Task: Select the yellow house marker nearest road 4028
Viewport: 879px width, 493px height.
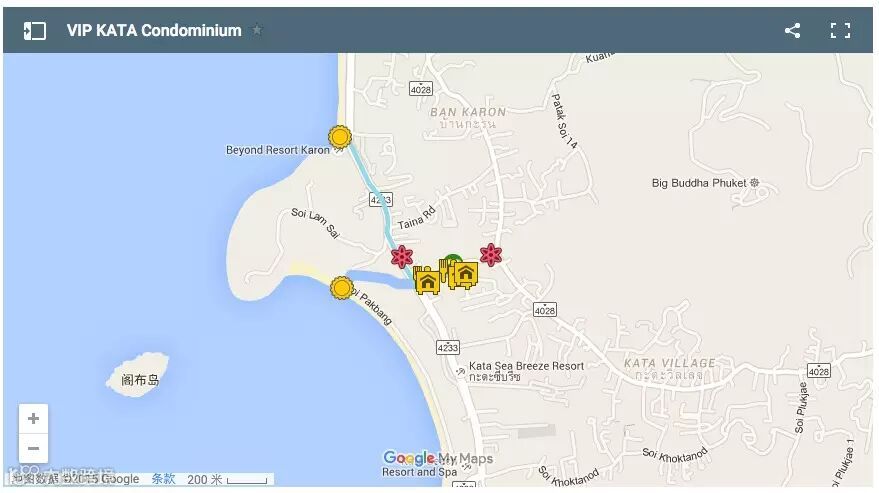Action: click(466, 275)
